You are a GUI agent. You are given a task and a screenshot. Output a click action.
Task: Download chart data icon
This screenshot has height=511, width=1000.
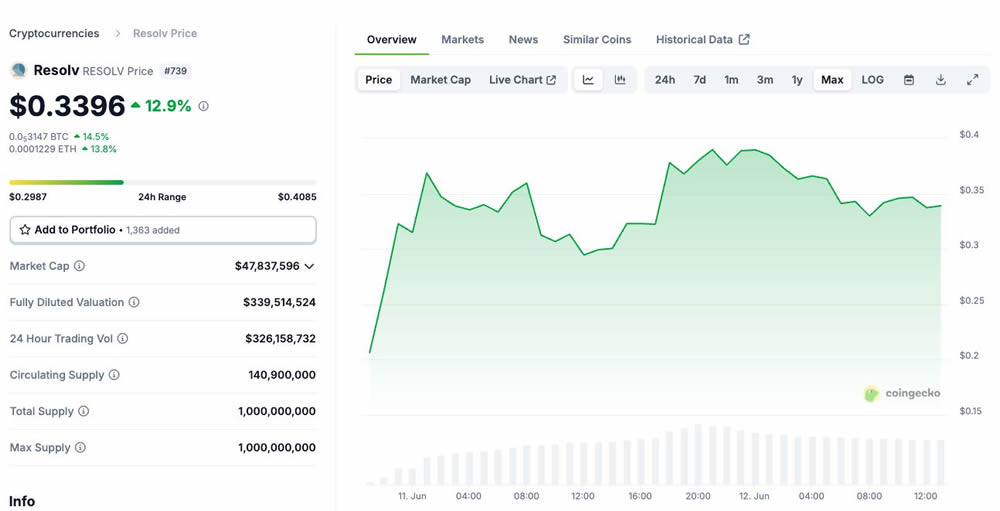tap(941, 80)
